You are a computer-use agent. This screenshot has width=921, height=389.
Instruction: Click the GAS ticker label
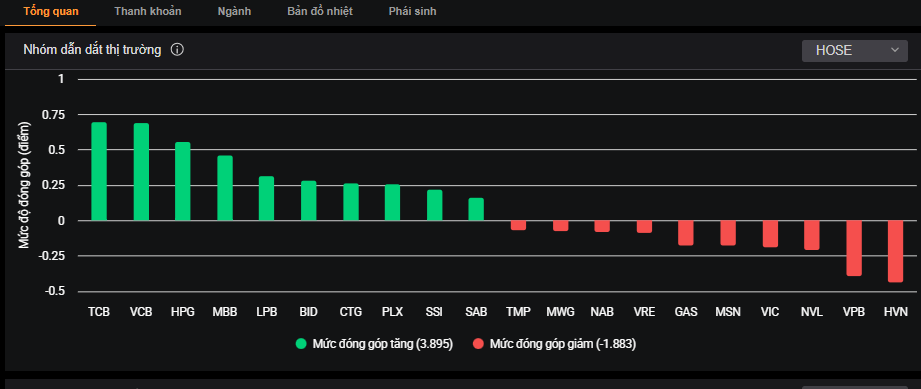pos(686,312)
